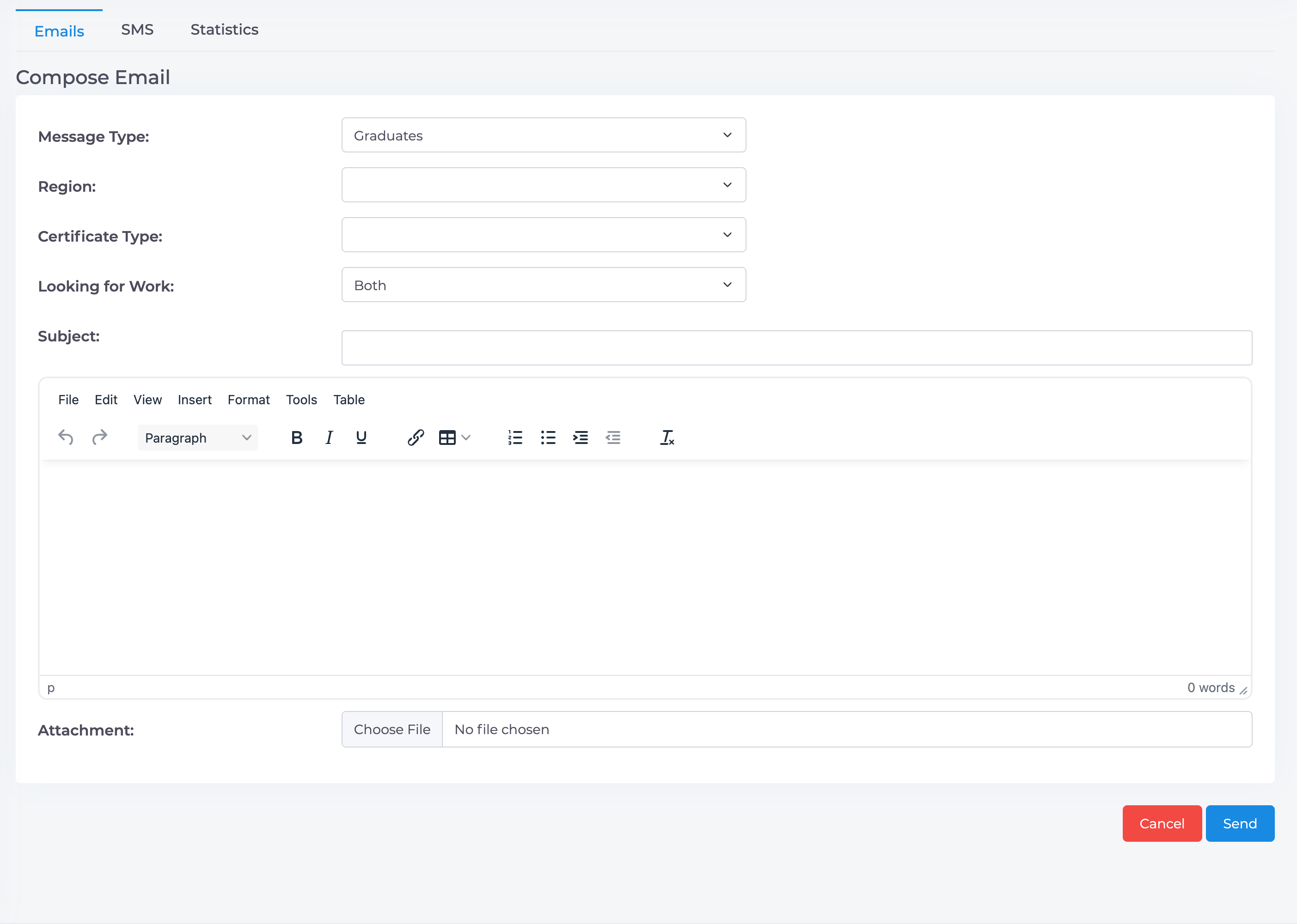Open the editor Tools menu
This screenshot has width=1297, height=924.
point(301,400)
